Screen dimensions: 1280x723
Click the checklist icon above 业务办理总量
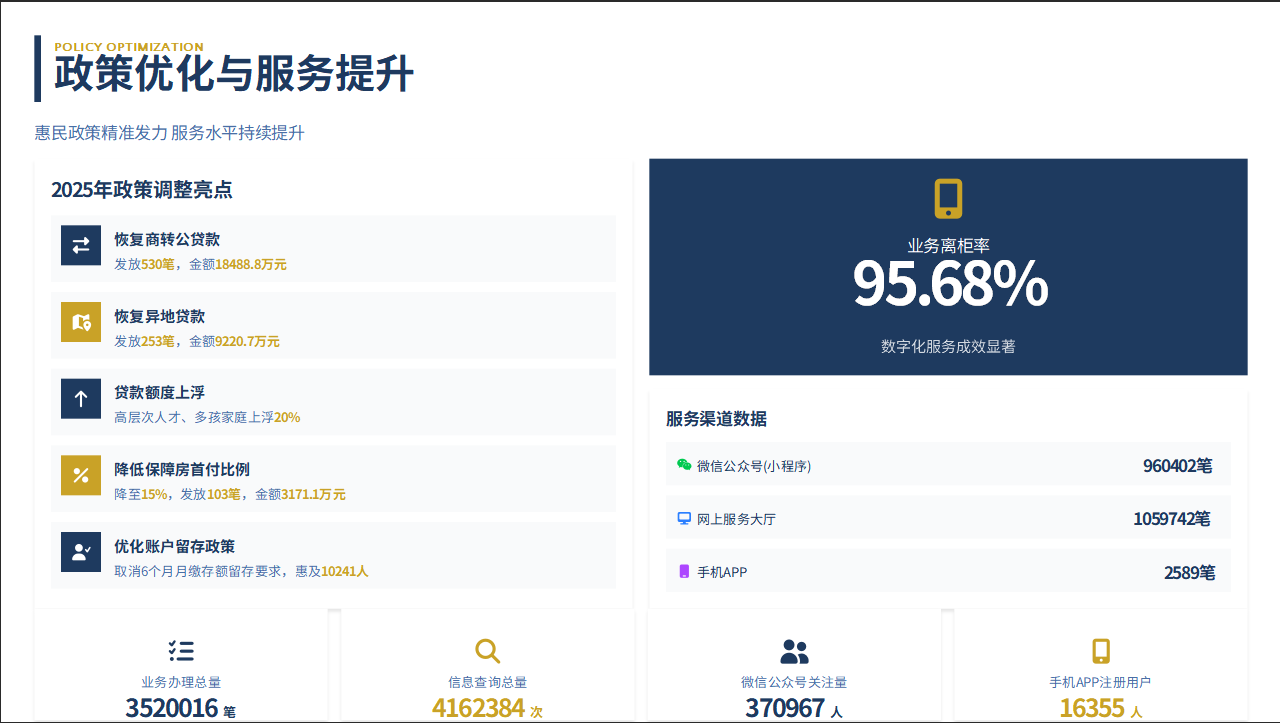pyautogui.click(x=181, y=651)
